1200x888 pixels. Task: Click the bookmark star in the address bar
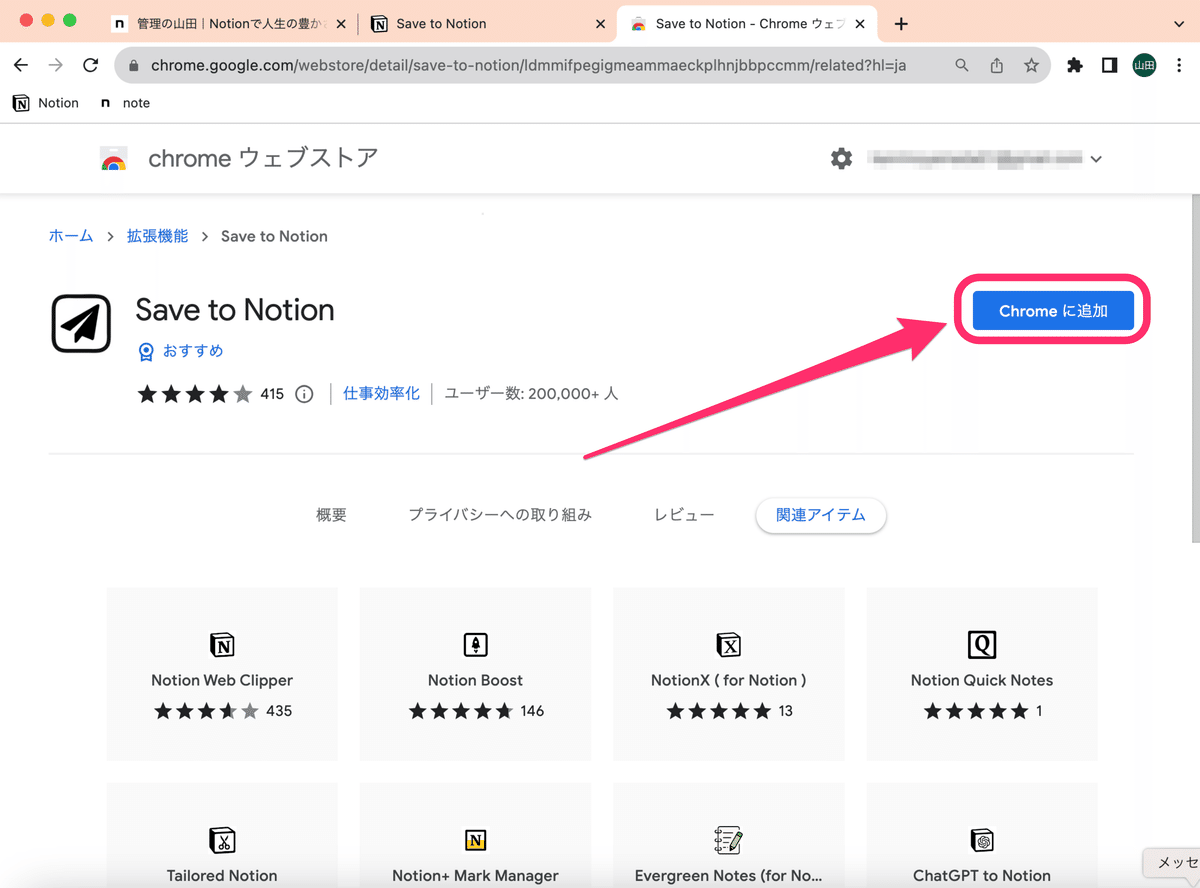coord(1031,64)
